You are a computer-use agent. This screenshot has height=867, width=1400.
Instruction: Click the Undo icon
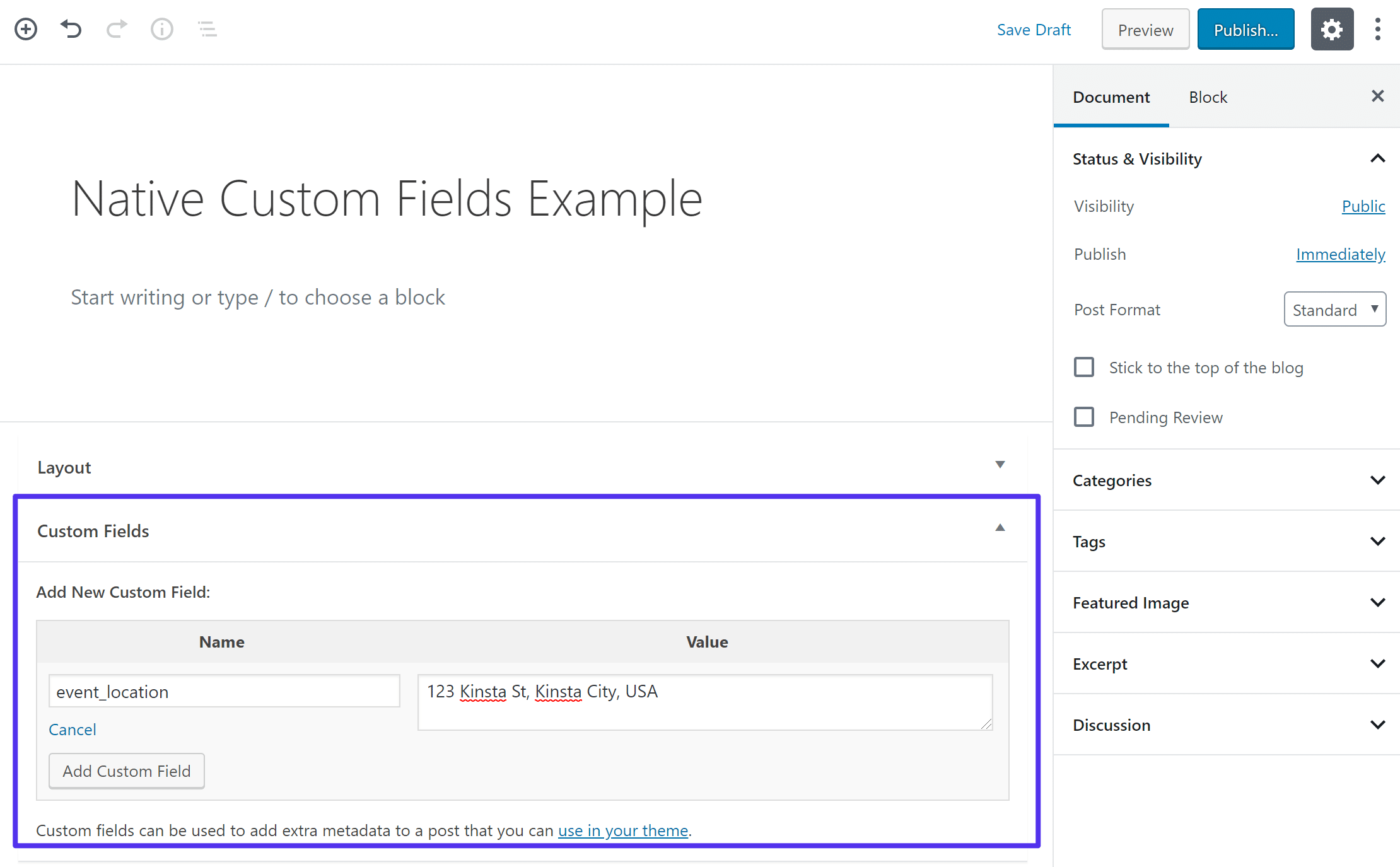click(71, 29)
